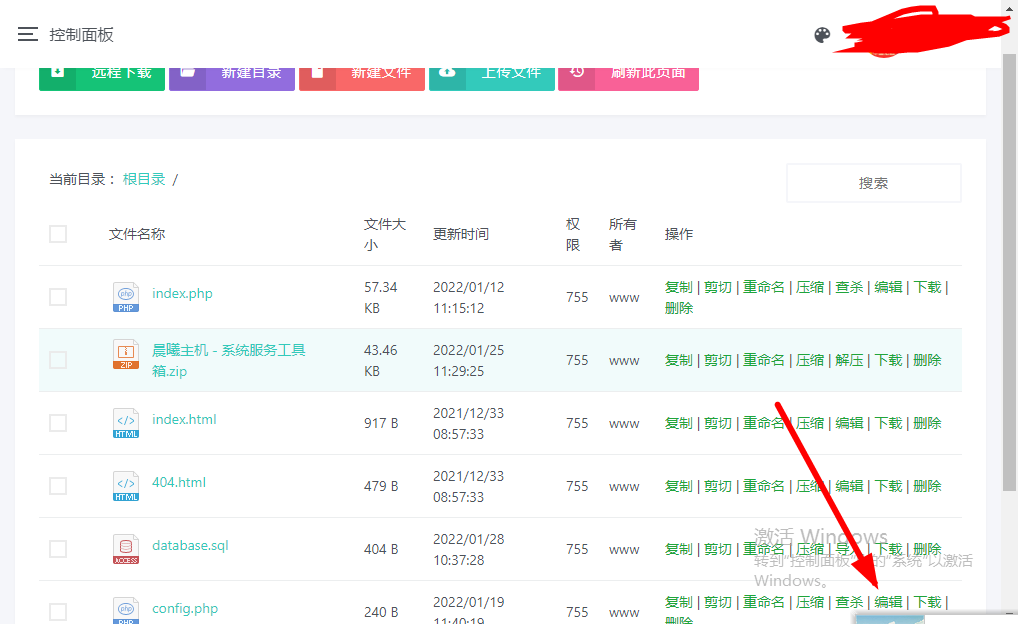Click 复制 for database.sql

click(x=679, y=549)
